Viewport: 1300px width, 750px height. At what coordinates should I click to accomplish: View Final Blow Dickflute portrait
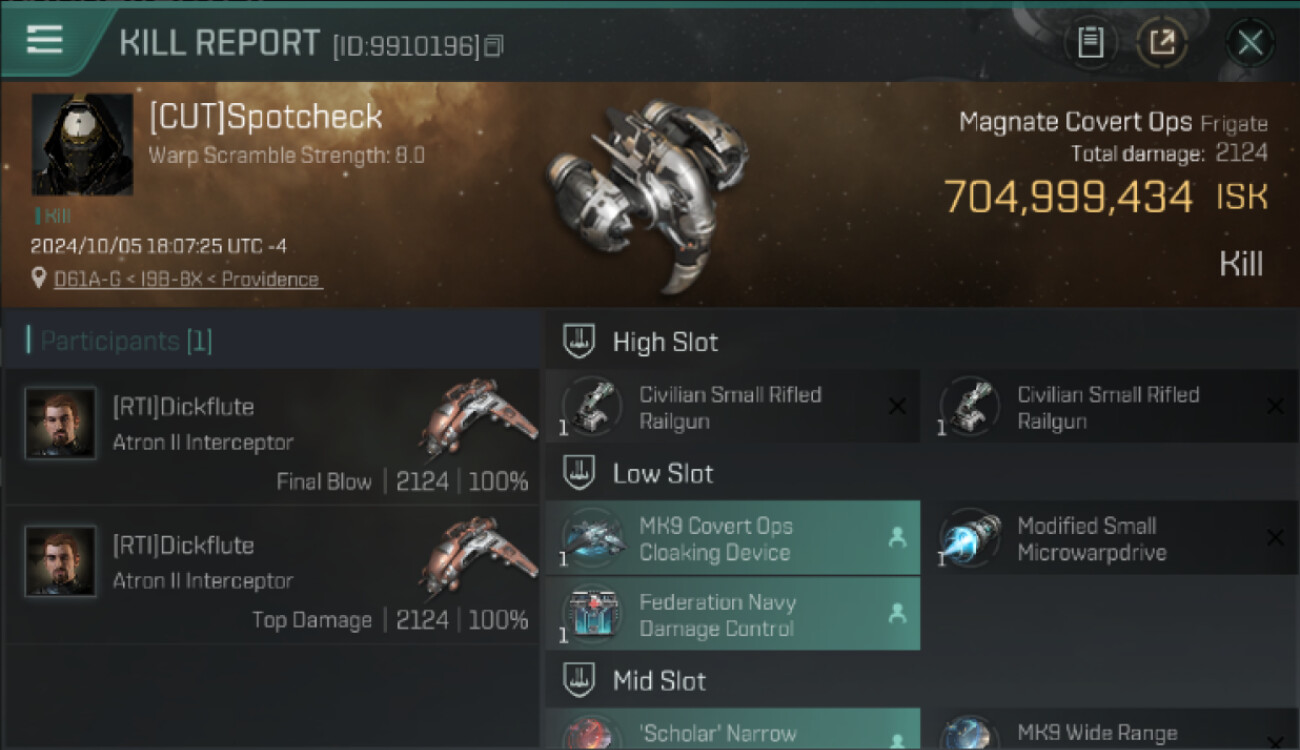[61, 423]
